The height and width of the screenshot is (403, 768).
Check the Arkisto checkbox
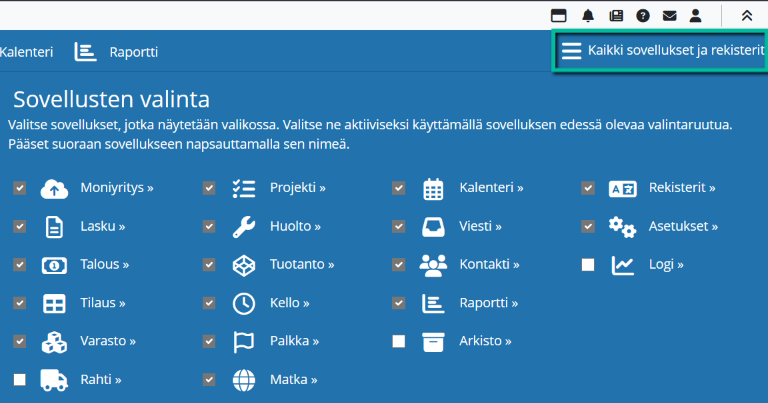399,342
